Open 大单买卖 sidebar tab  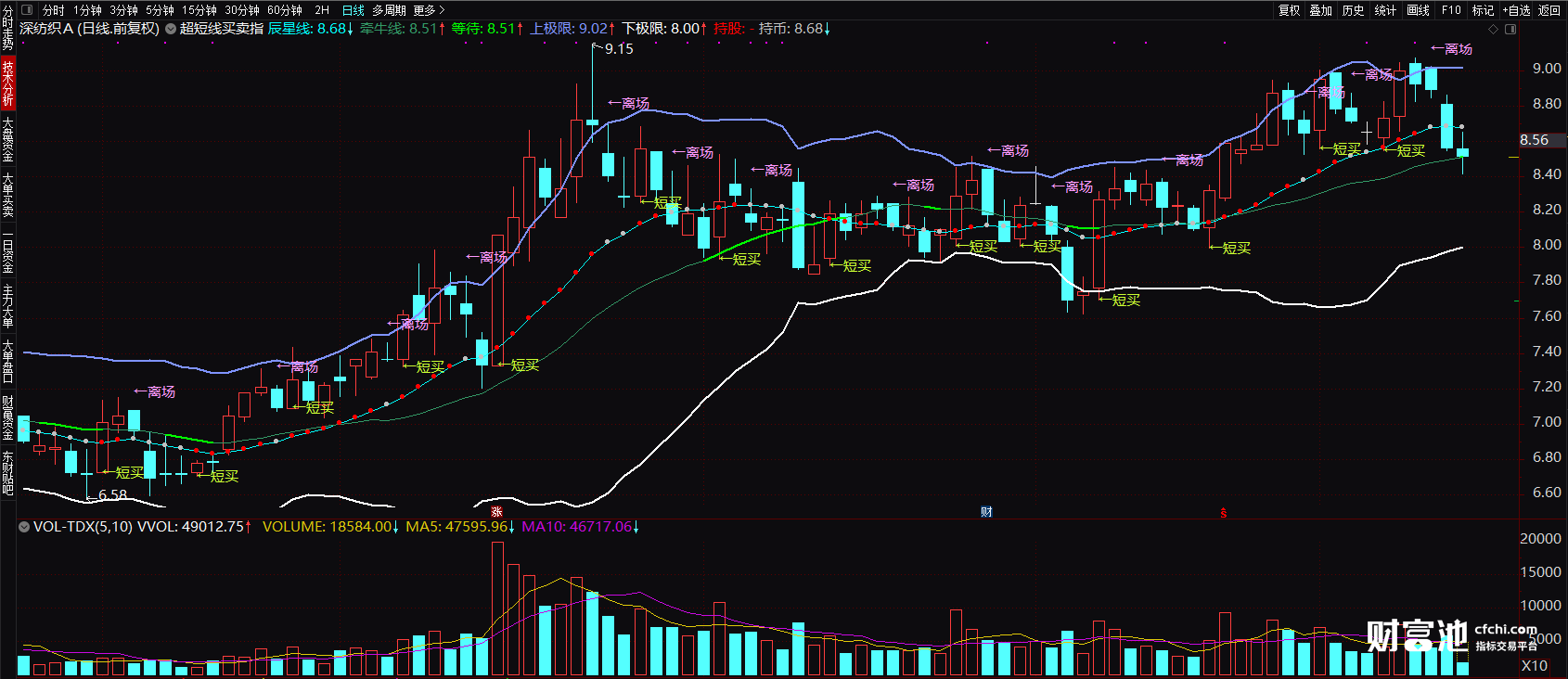[7, 195]
